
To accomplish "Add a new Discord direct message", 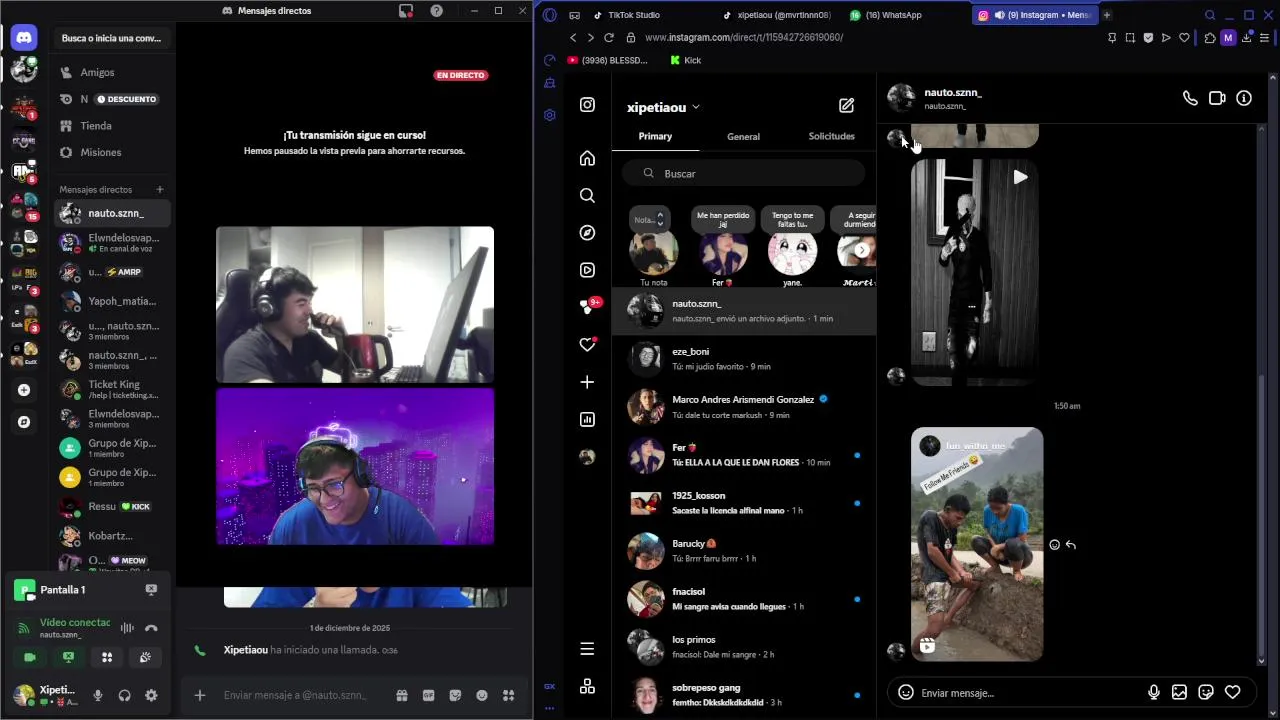I will (159, 189).
